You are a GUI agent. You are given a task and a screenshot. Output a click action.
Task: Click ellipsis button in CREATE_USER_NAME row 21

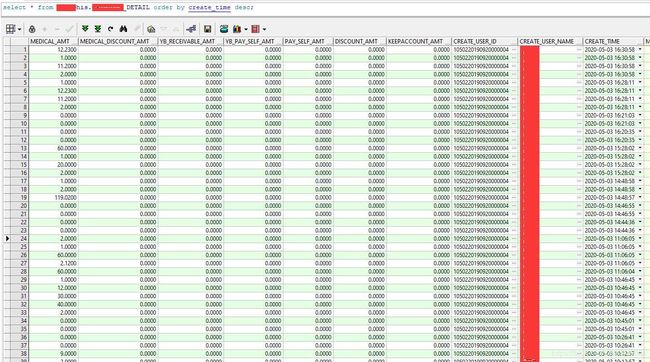pos(579,214)
